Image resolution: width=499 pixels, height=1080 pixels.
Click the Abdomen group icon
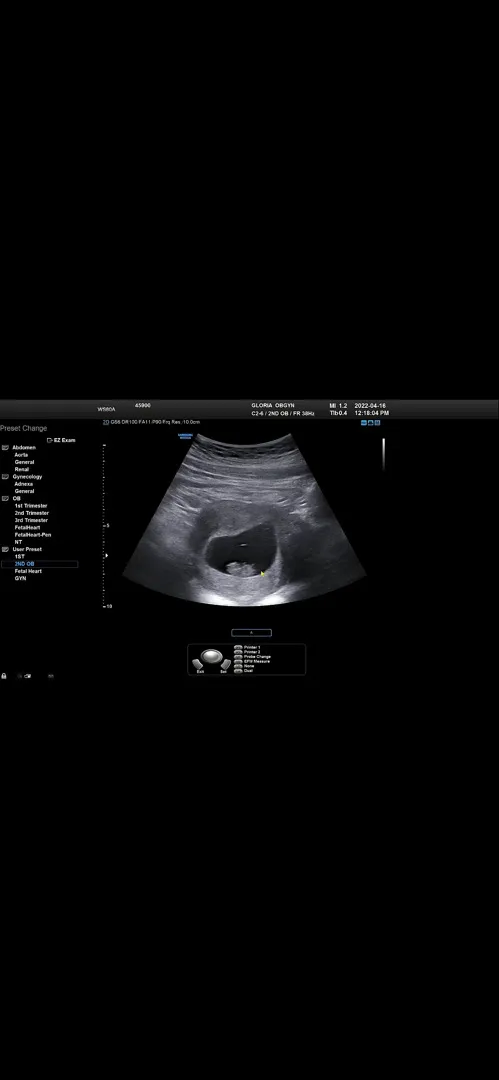coord(6,448)
